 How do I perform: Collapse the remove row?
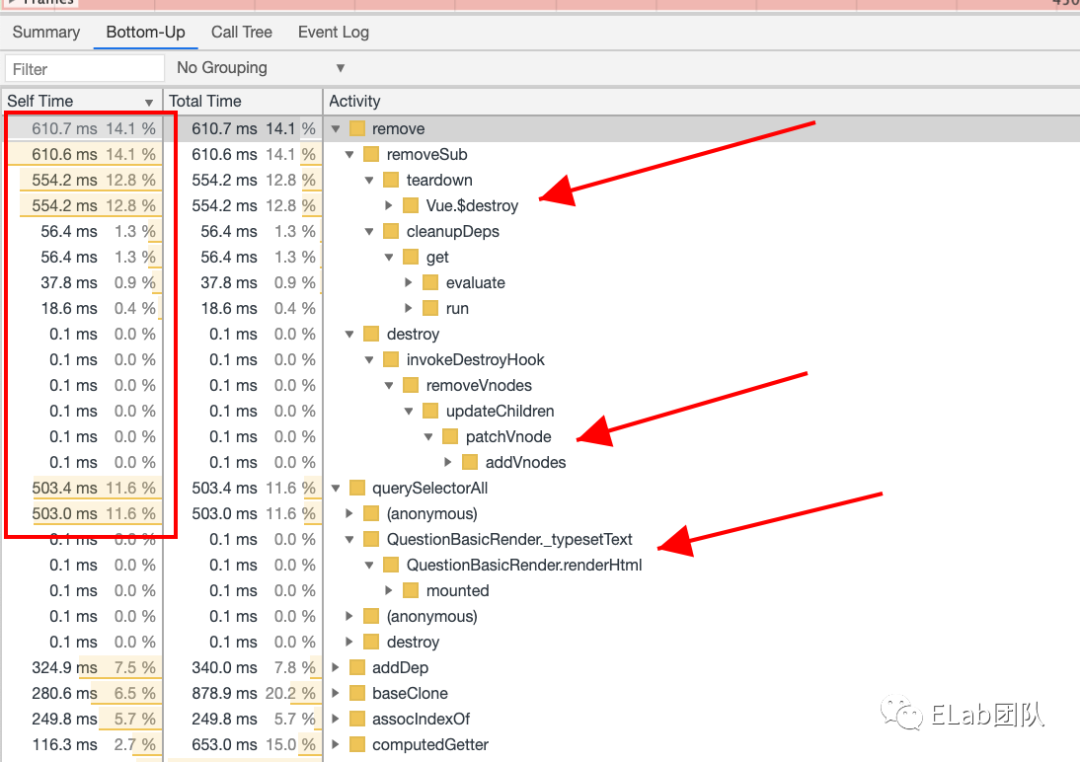[336, 129]
